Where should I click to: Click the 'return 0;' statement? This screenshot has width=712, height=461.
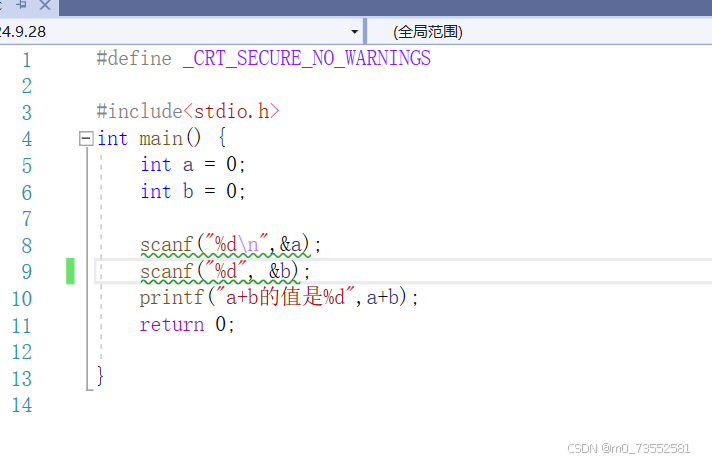tap(187, 325)
